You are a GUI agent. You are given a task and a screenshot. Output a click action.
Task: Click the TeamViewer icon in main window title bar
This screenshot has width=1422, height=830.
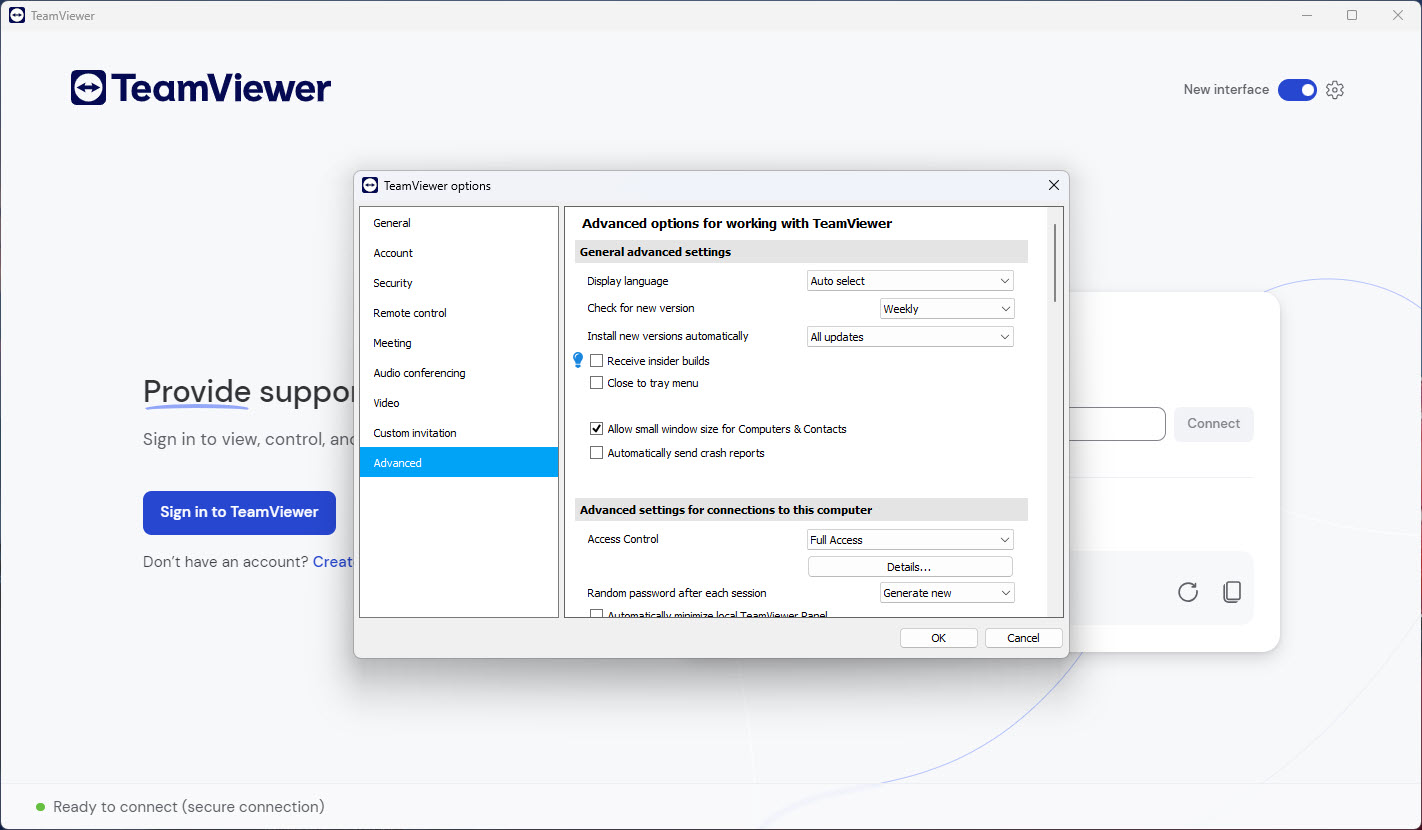[x=17, y=16]
